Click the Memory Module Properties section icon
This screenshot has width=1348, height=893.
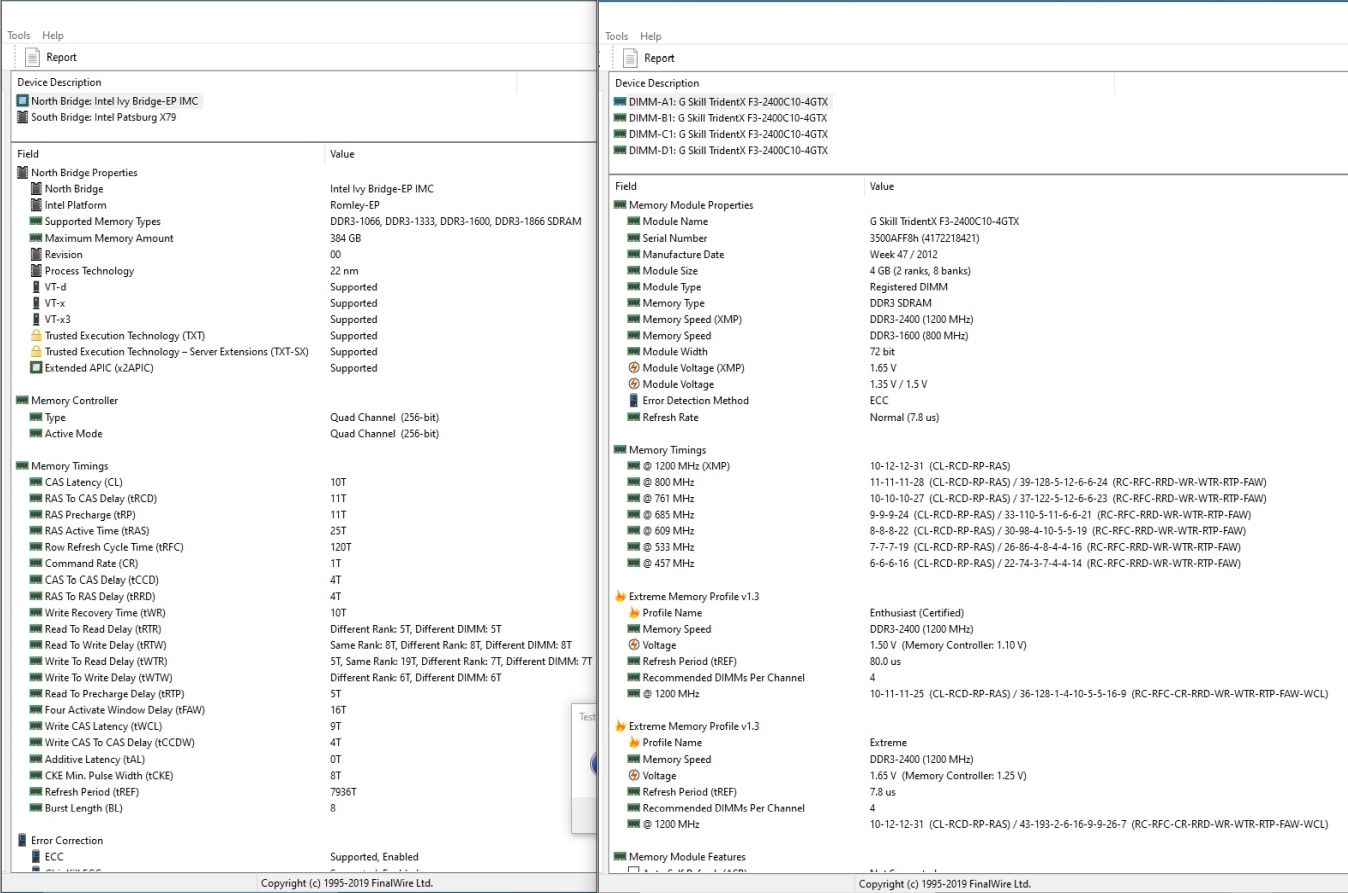tap(620, 205)
